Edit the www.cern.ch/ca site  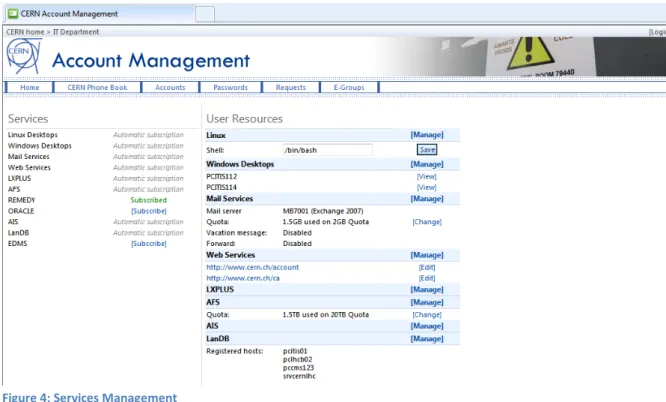(x=427, y=278)
